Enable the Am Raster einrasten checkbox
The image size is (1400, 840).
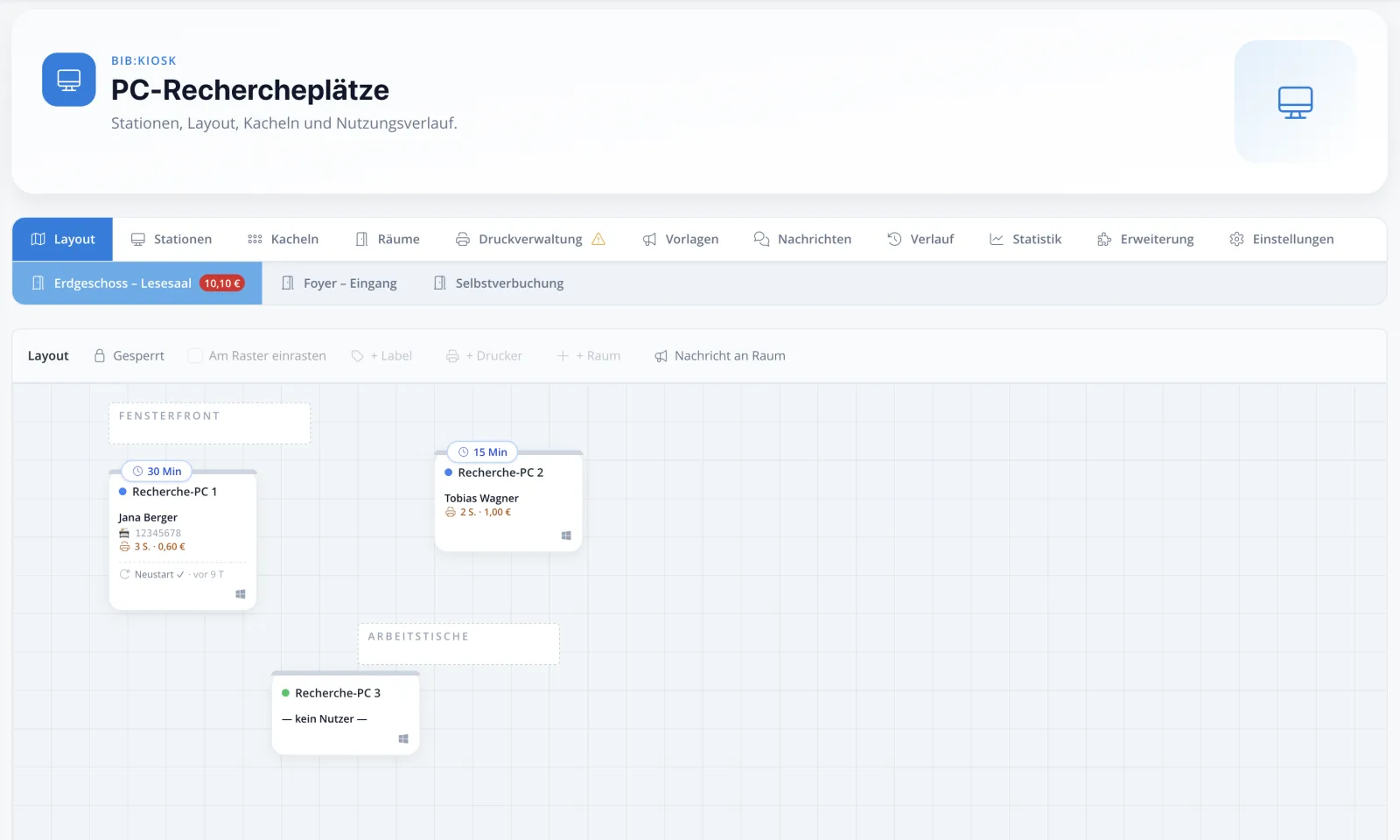pyautogui.click(x=195, y=356)
